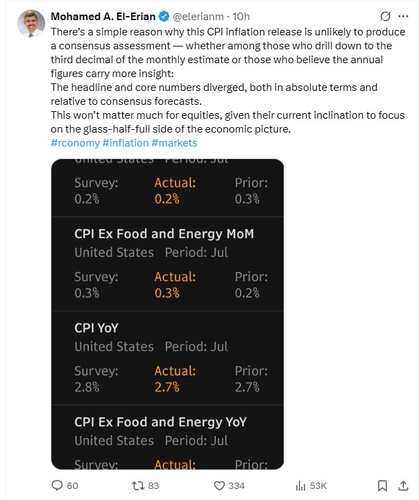Click the blue verified badge
419x500 pixels.
point(164,16)
